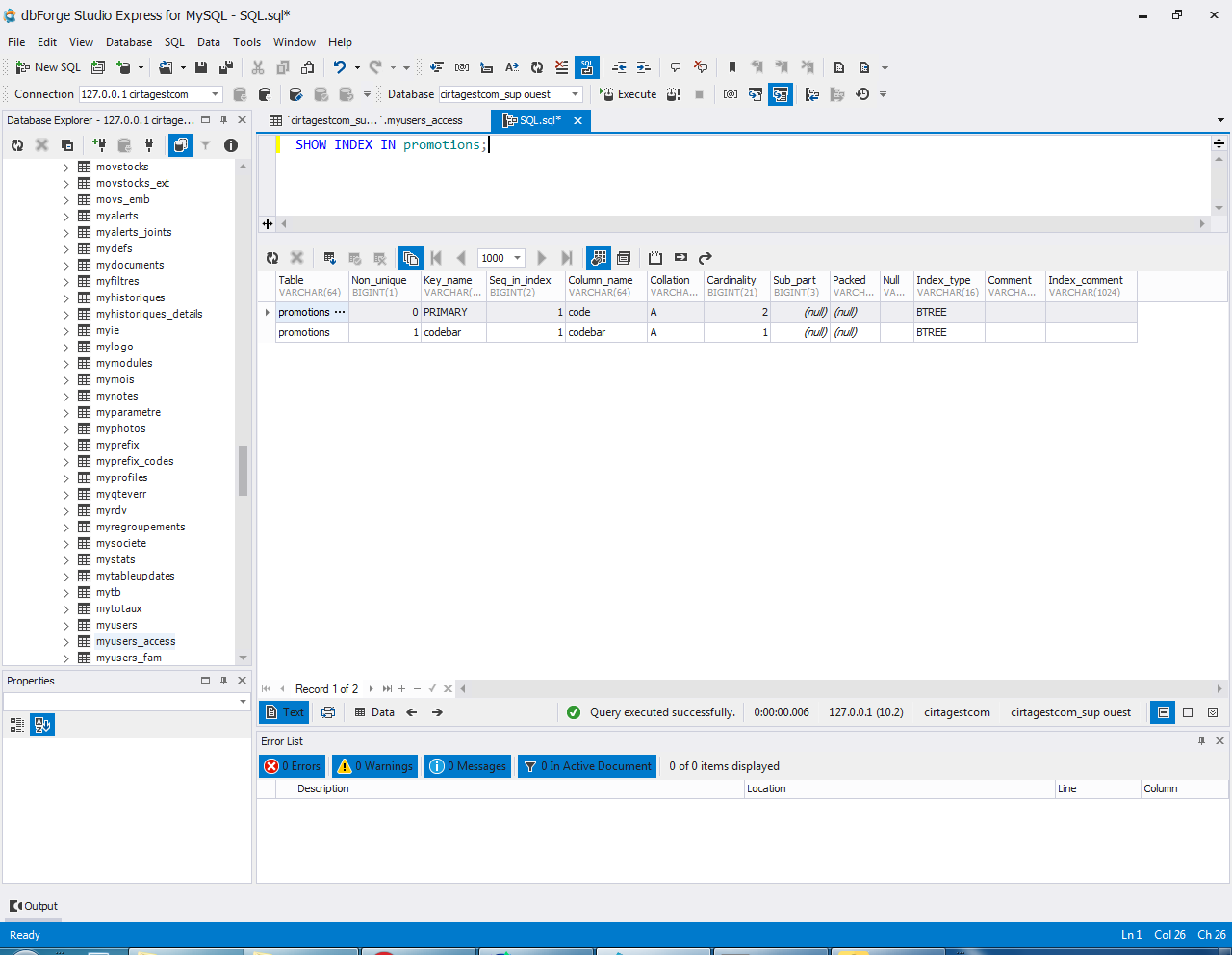Image resolution: width=1232 pixels, height=955 pixels.
Task: Click the Save file icon
Action: [201, 67]
